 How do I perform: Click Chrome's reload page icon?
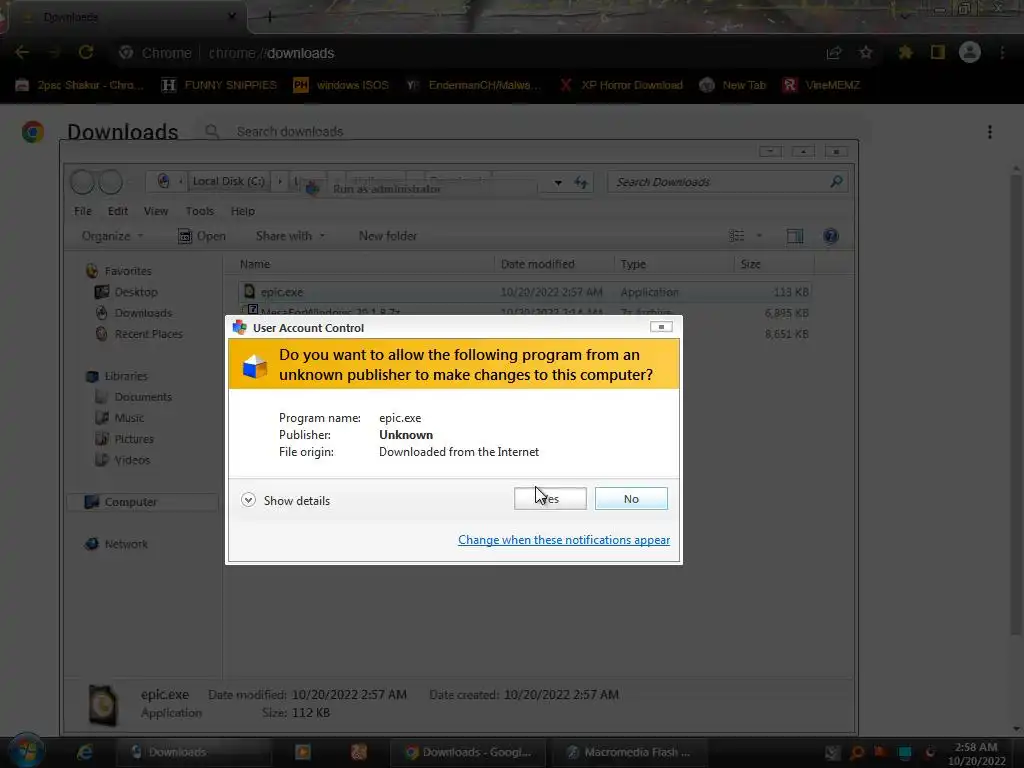[86, 52]
